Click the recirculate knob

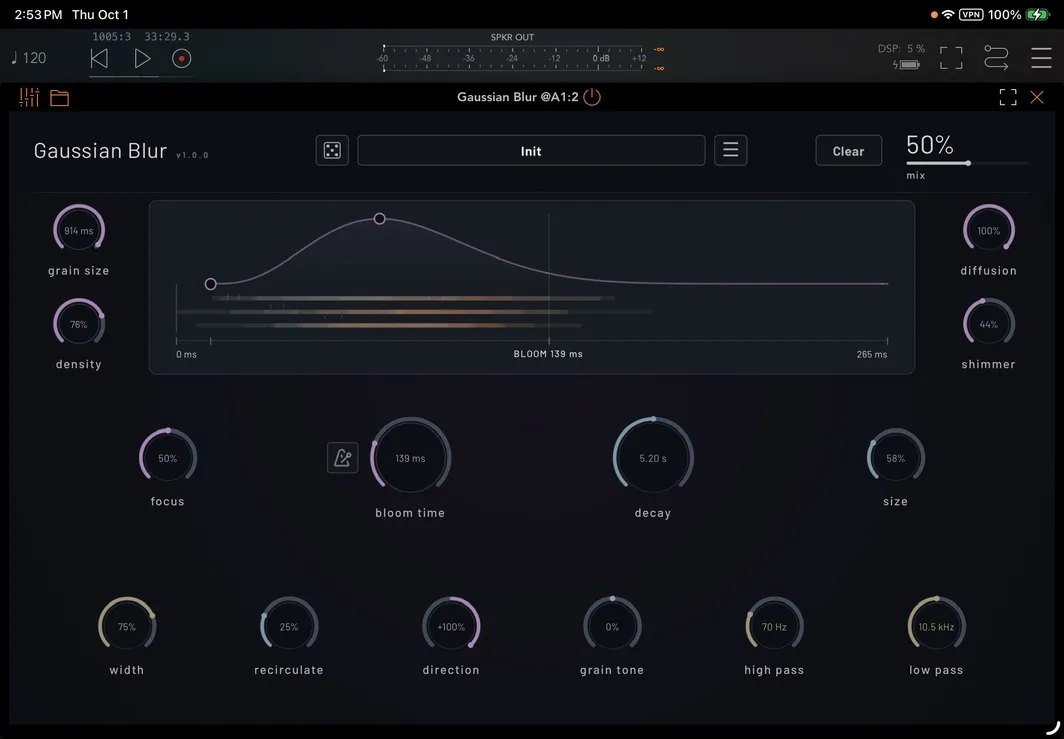pos(289,626)
